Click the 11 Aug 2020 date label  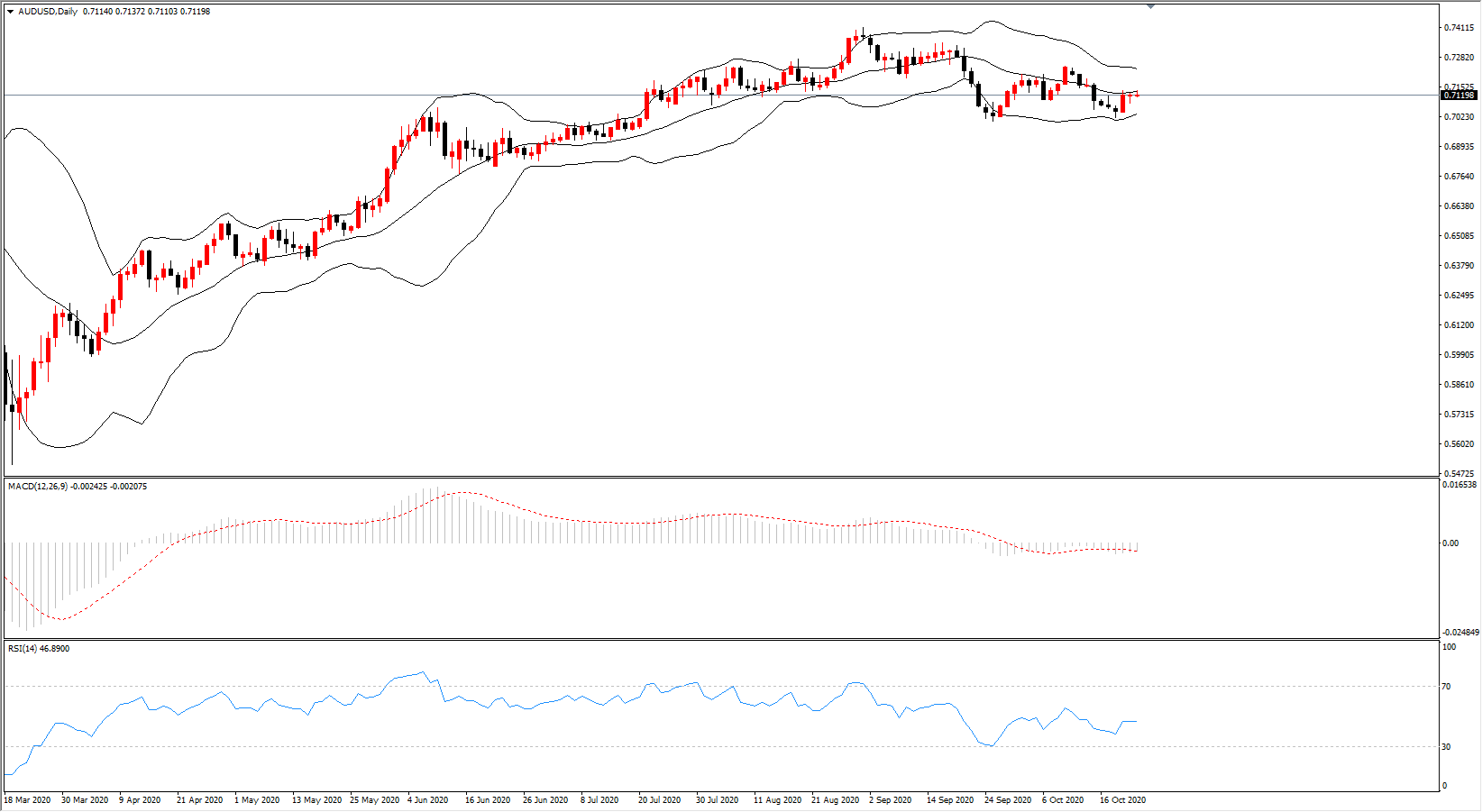777,800
